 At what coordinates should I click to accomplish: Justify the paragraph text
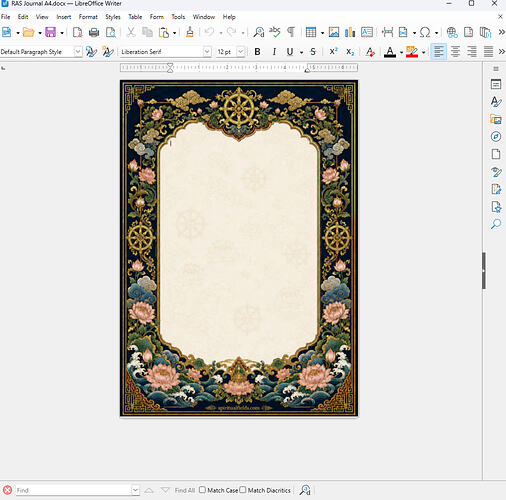[488, 52]
